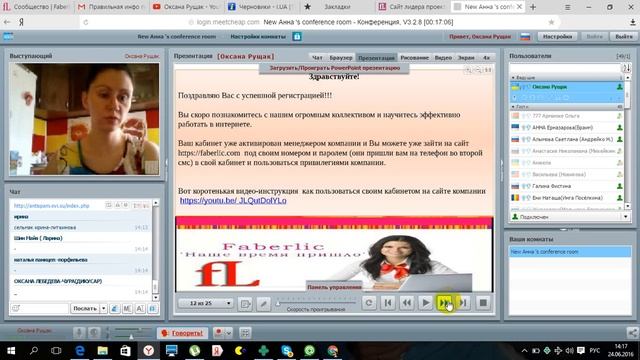The width and height of the screenshot is (640, 360).
Task: Toggle the webcam button in the bottom bar
Action: 94,333
